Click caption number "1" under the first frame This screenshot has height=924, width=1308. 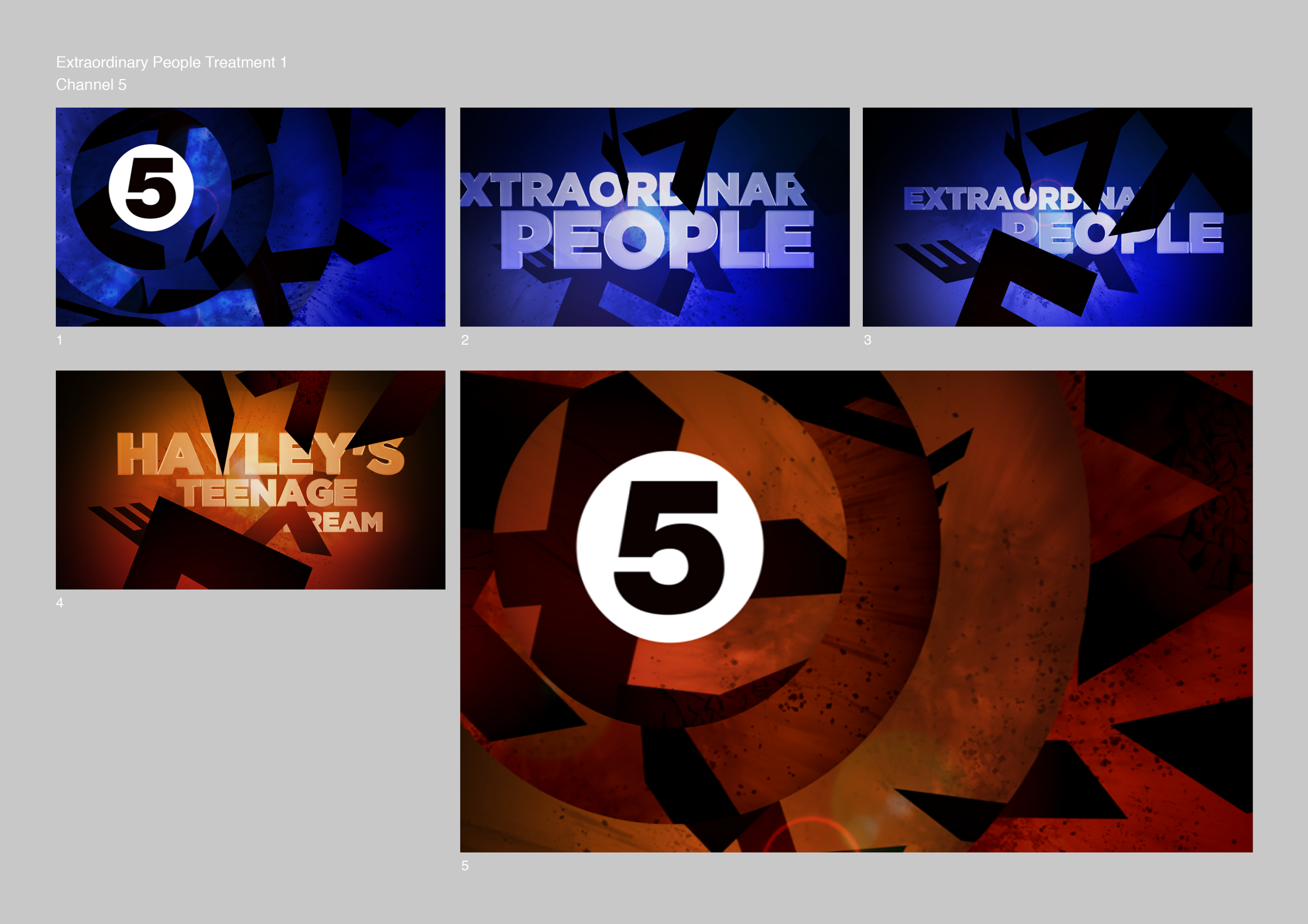click(59, 340)
